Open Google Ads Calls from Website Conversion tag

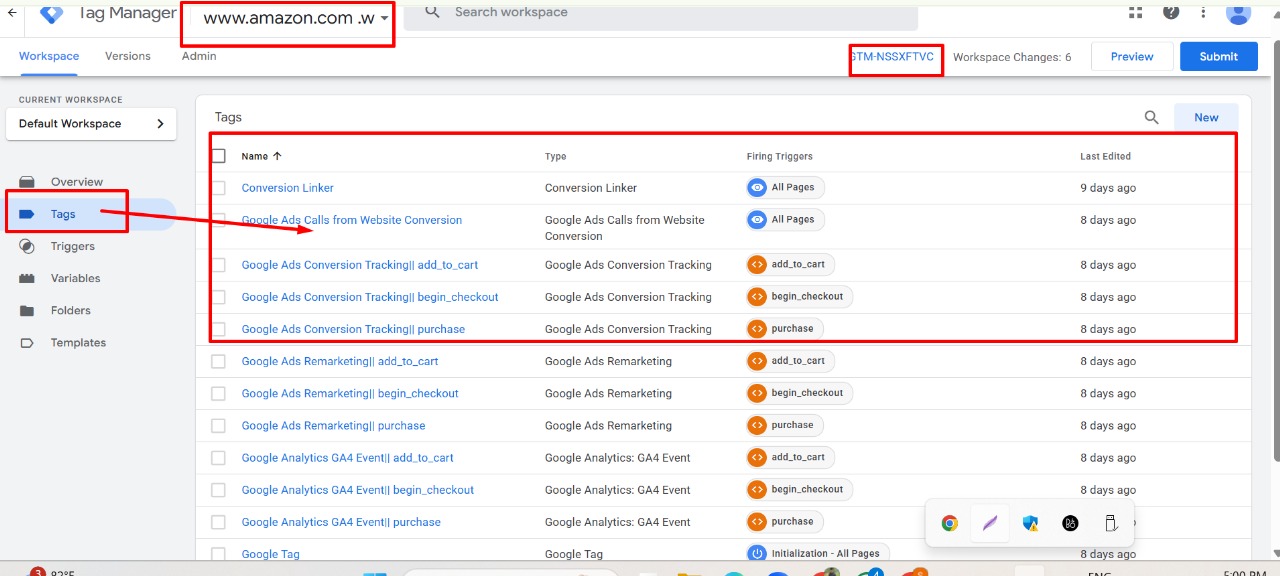tap(352, 220)
